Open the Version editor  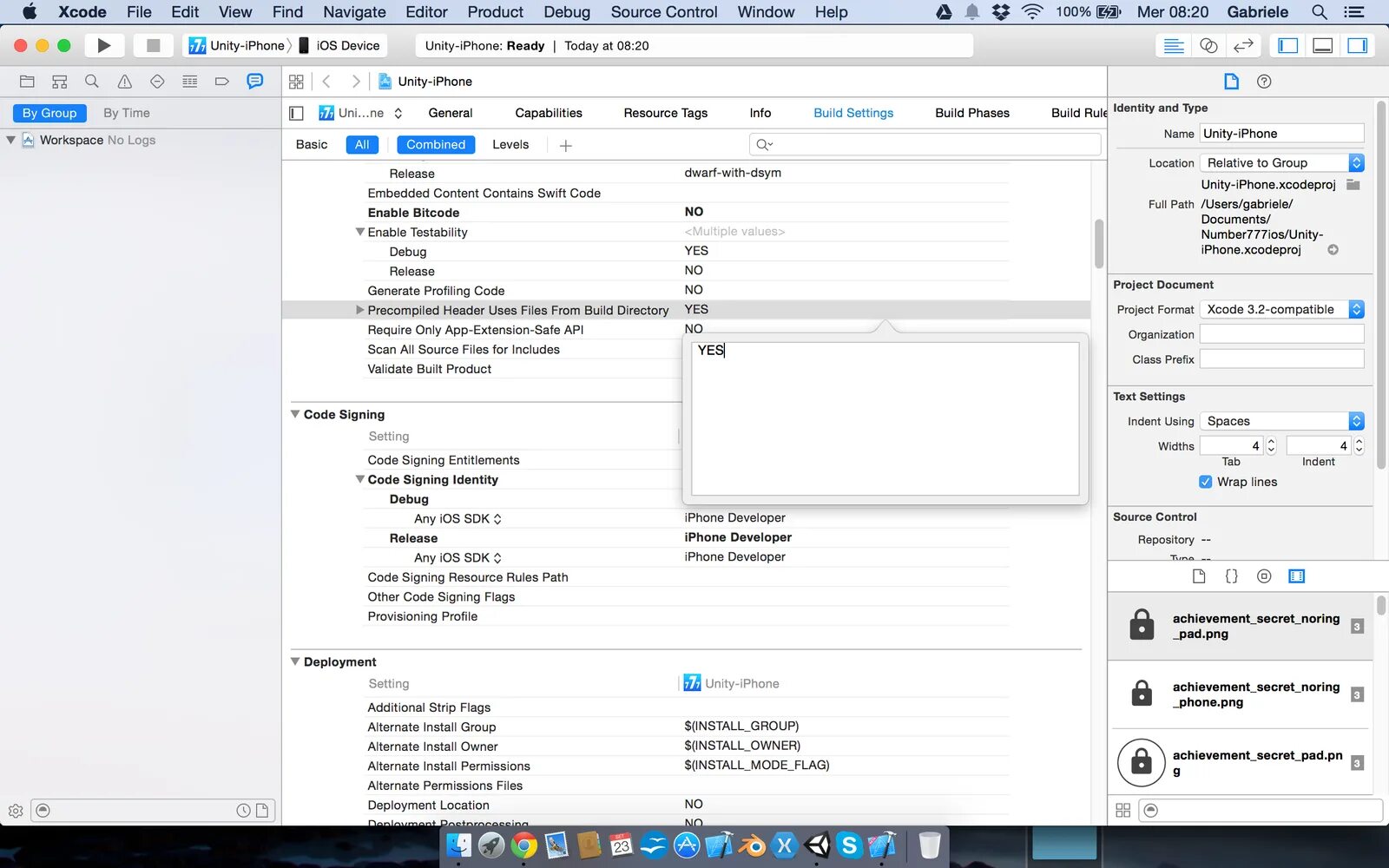[x=1243, y=45]
